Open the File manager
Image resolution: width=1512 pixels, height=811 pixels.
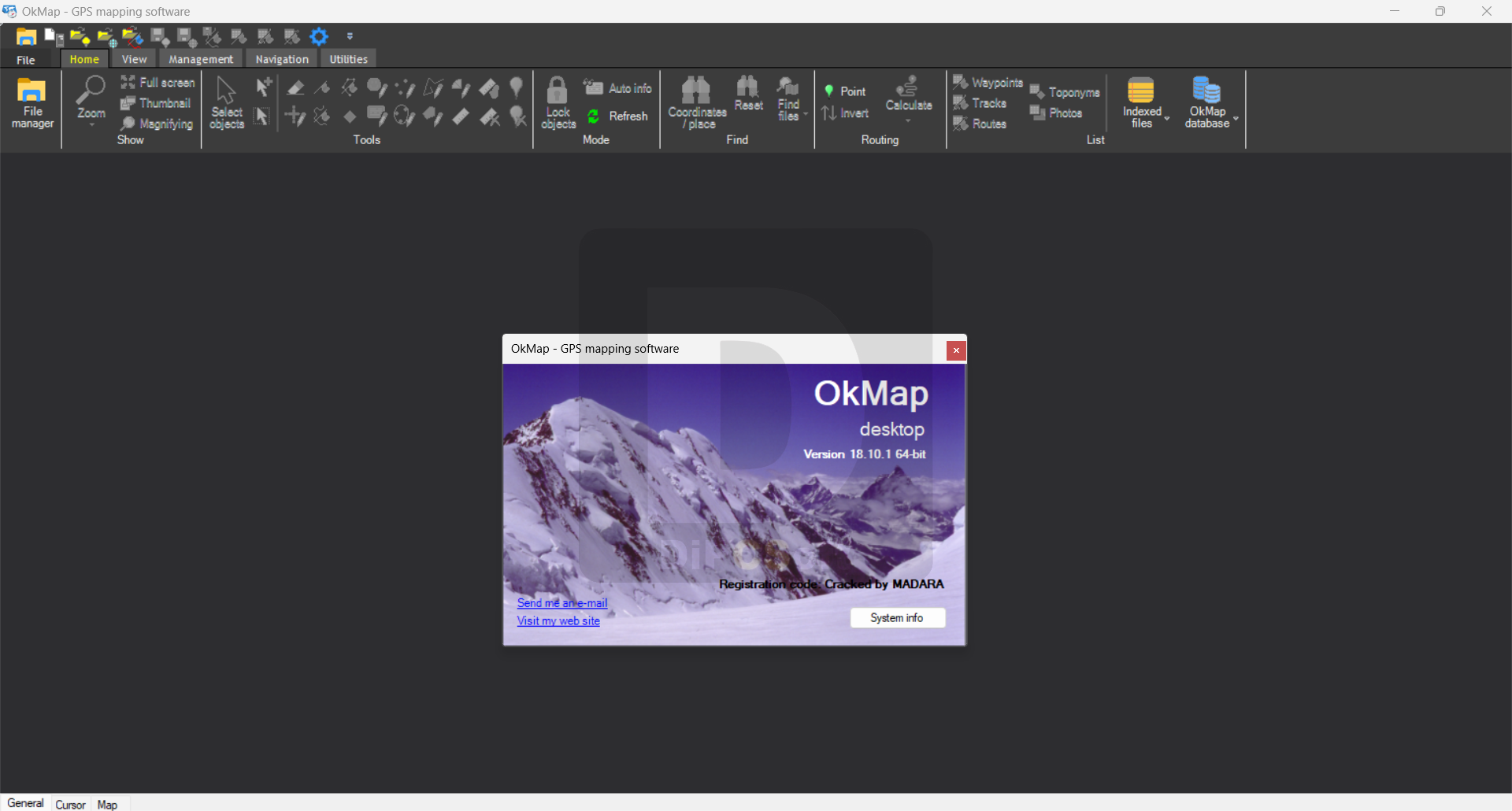(32, 103)
